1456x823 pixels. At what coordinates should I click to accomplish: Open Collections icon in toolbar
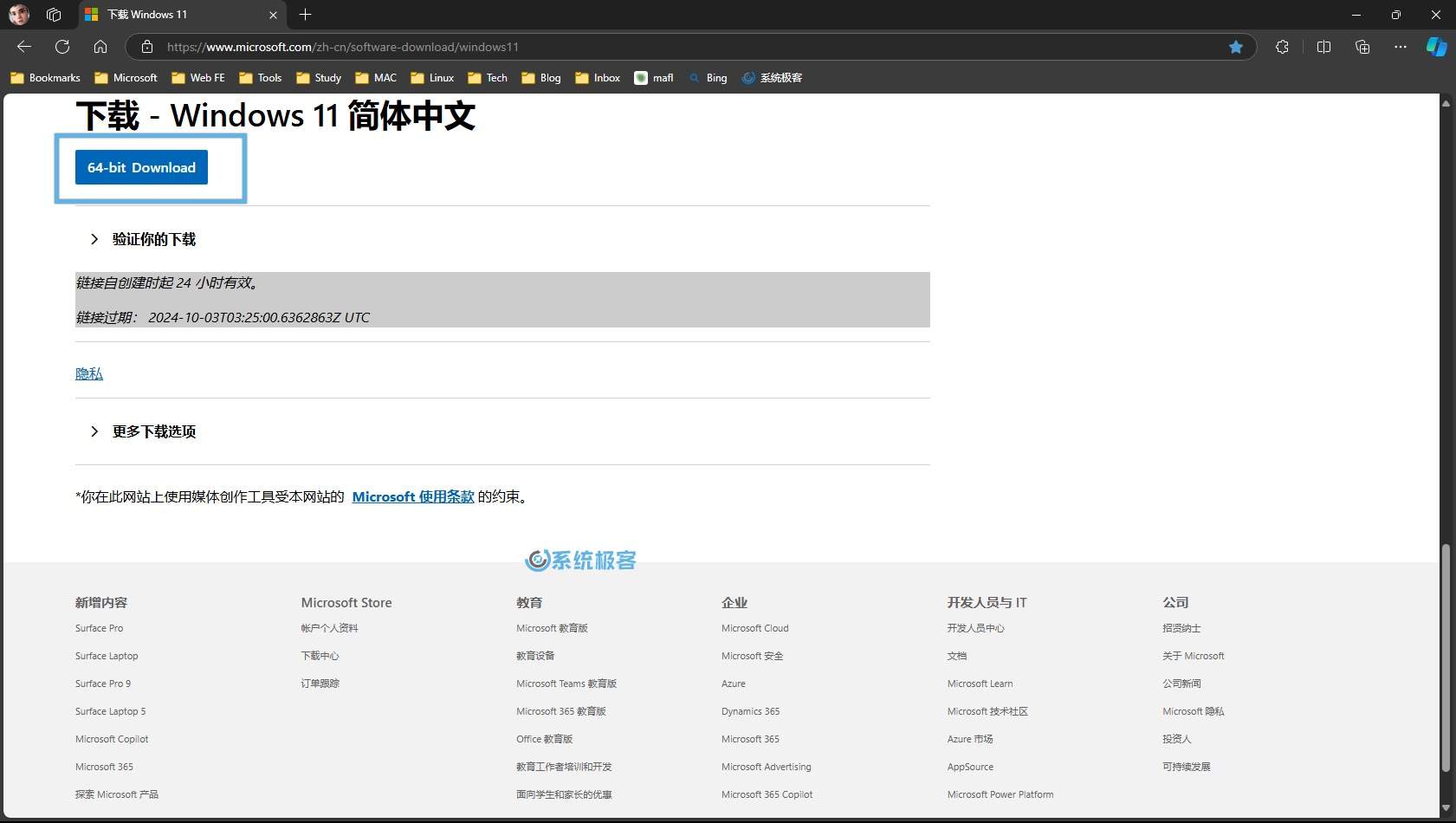pyautogui.click(x=1362, y=47)
